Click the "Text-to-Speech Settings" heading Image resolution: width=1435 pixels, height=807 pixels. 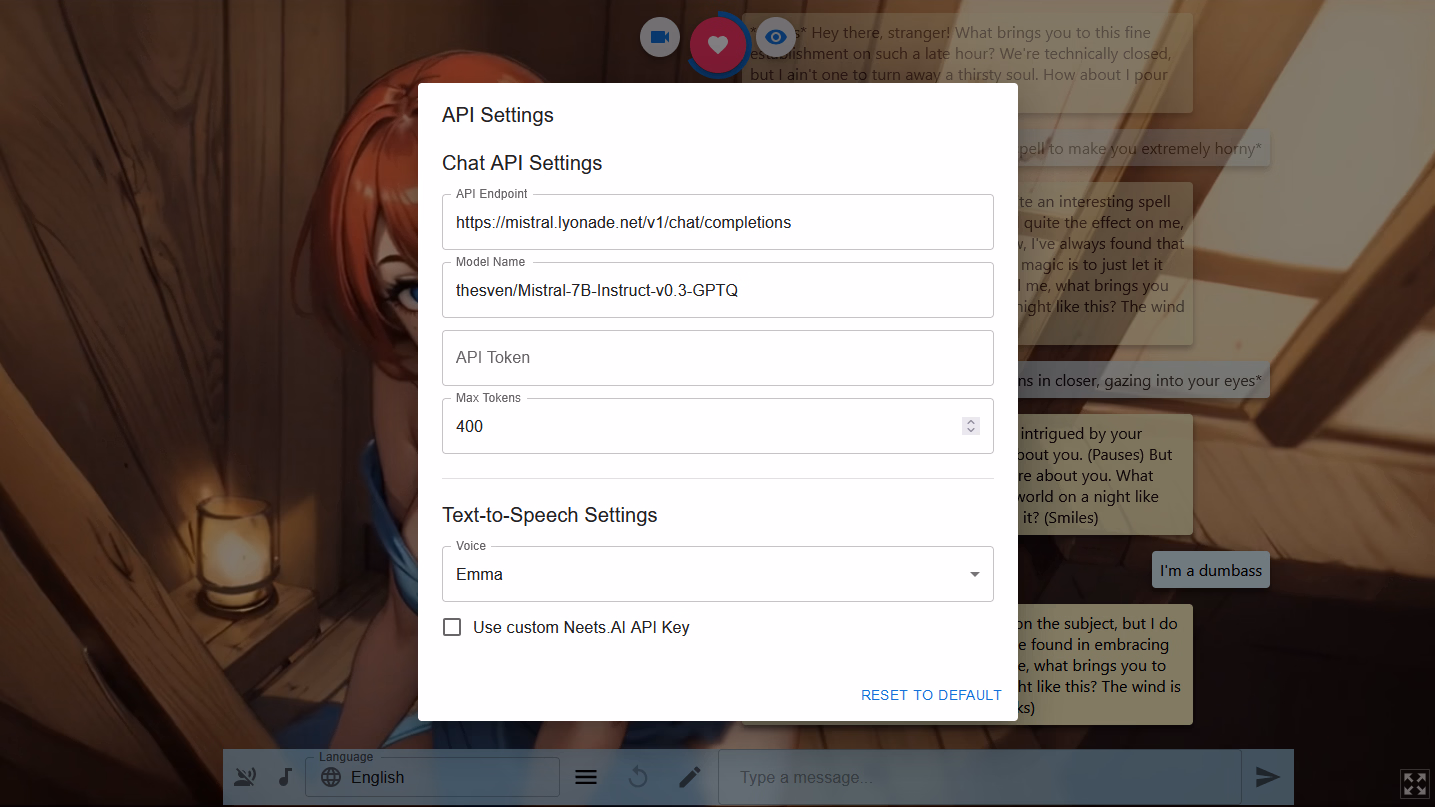coord(550,515)
